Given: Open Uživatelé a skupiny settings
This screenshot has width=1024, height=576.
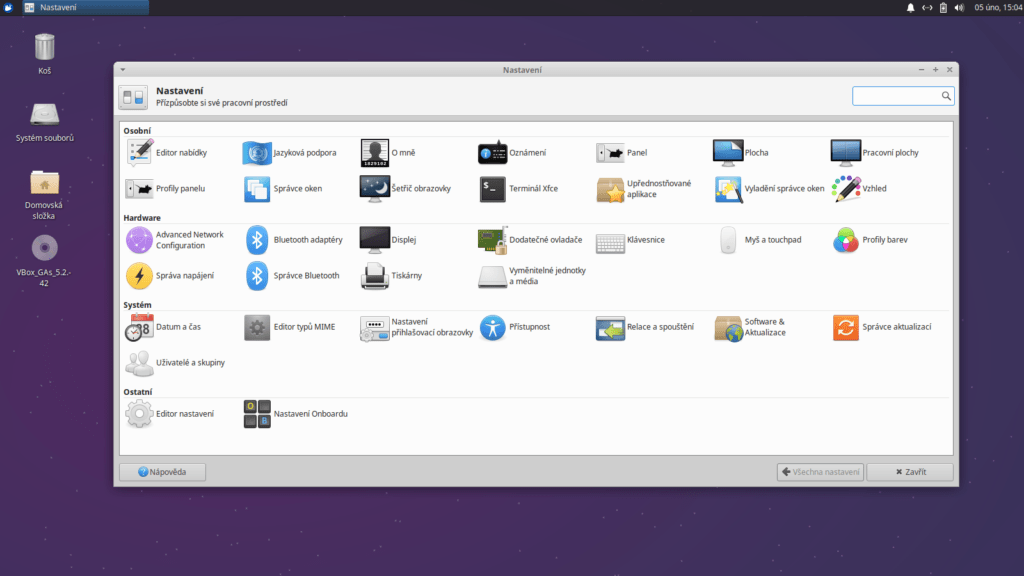Looking at the screenshot, I should pos(175,363).
